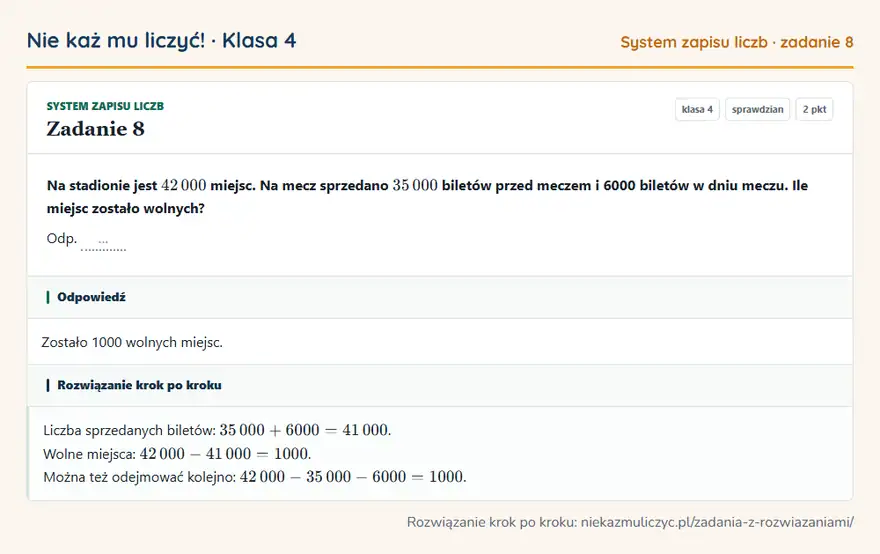Click the 'Wolne miejsca' equation line

coord(177,454)
